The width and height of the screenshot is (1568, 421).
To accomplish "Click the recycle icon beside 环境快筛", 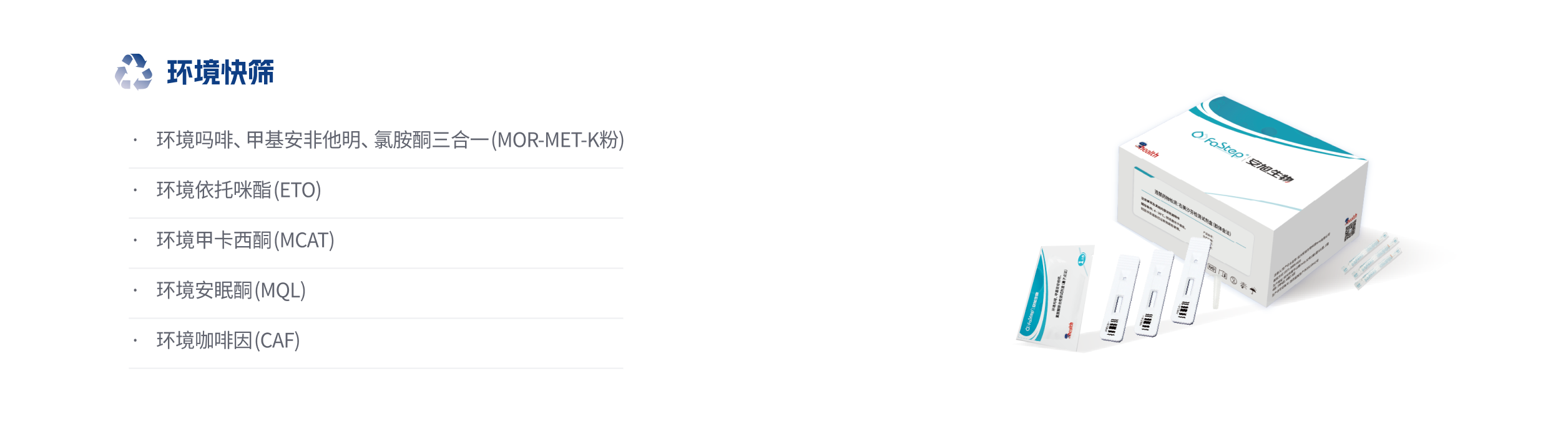I will (x=134, y=72).
